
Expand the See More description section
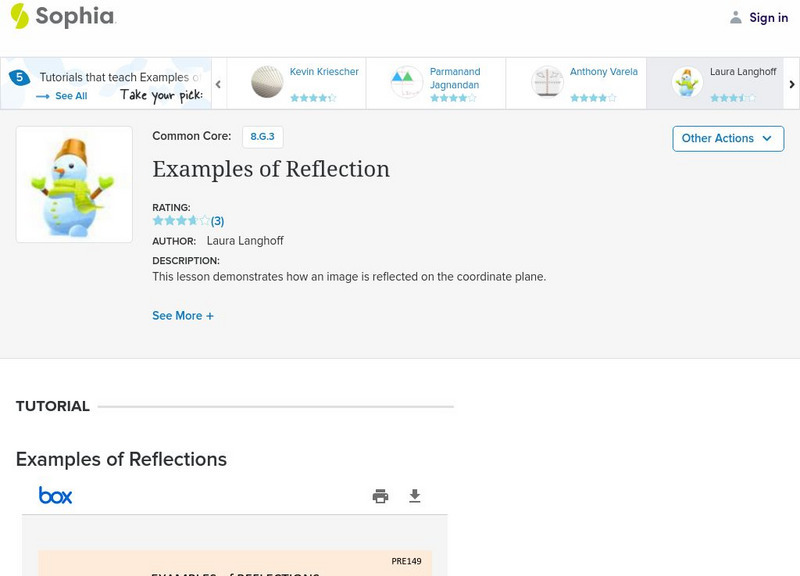183,315
